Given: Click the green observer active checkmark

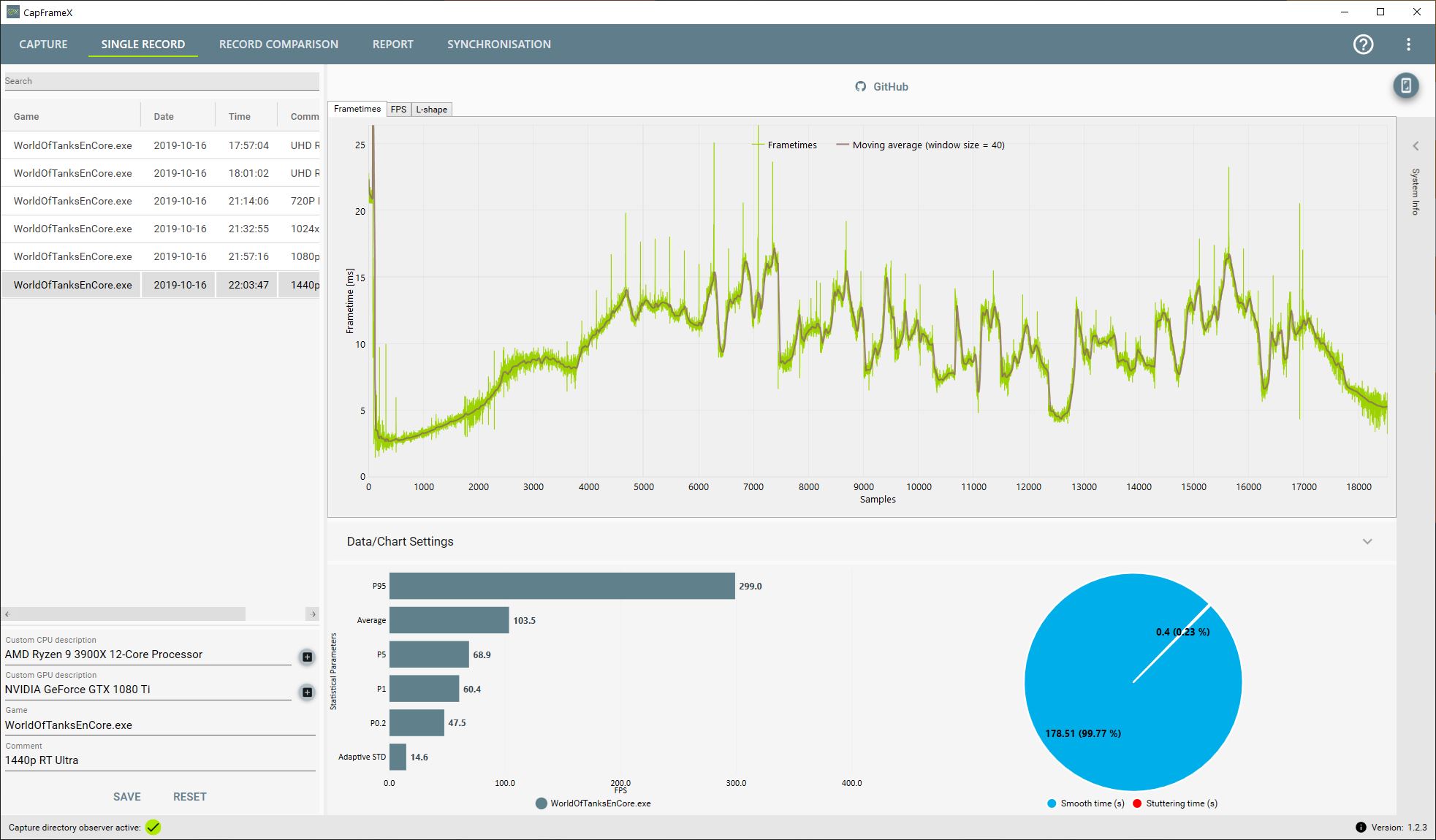Looking at the screenshot, I should (153, 827).
